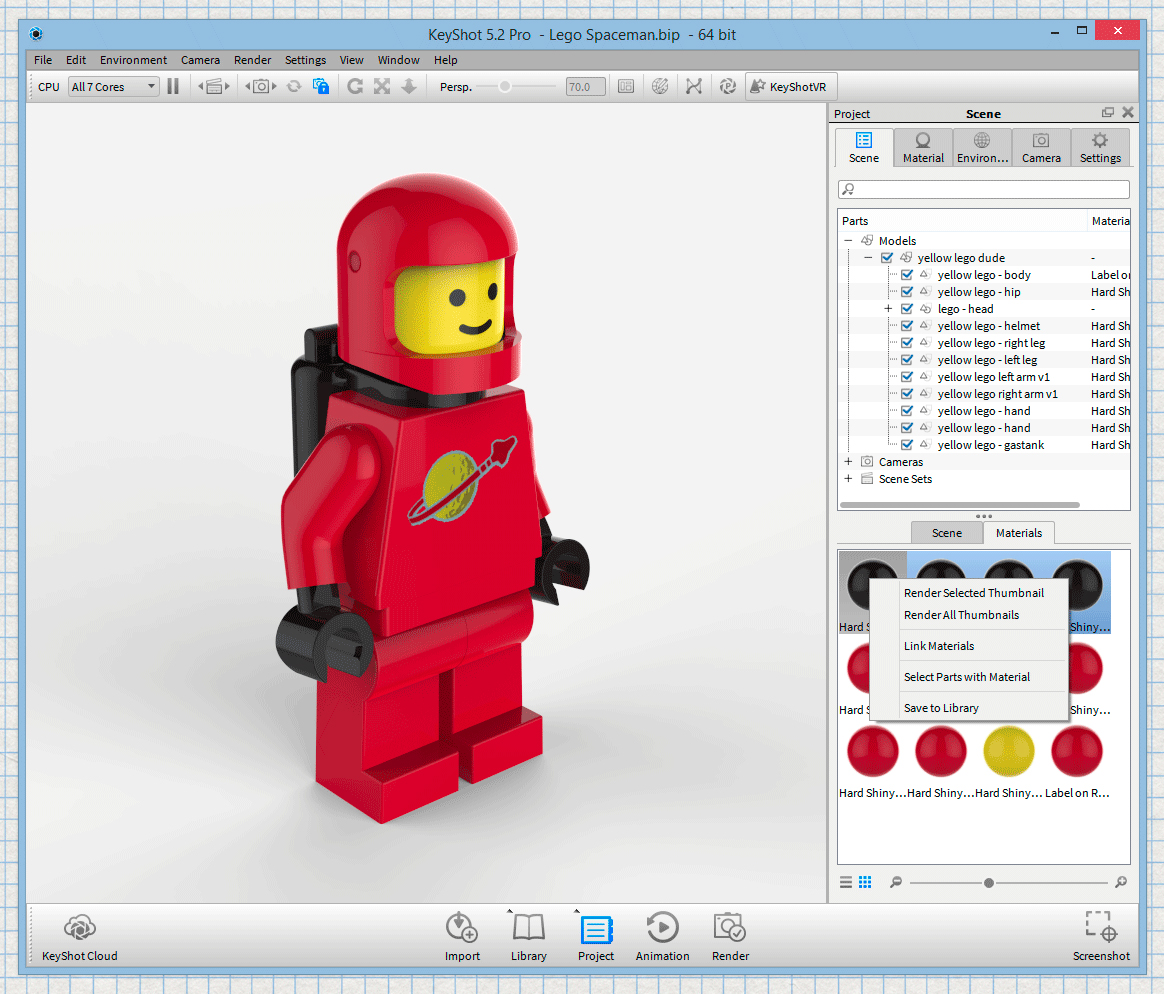Expand the lego - head node
This screenshot has height=994, width=1164.
pyautogui.click(x=888, y=309)
